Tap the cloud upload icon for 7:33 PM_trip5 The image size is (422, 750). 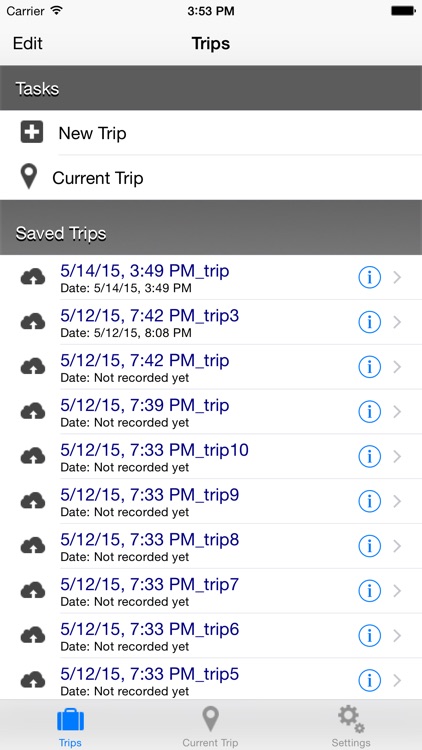33,680
